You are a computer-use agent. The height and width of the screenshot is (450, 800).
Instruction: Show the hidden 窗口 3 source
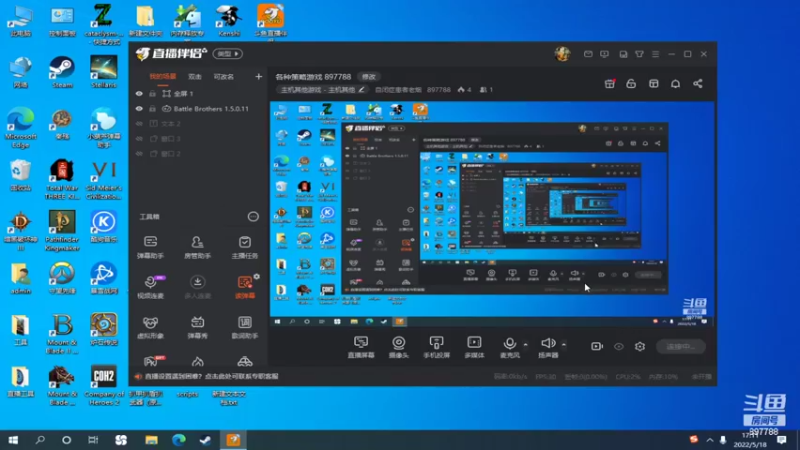coord(139,139)
